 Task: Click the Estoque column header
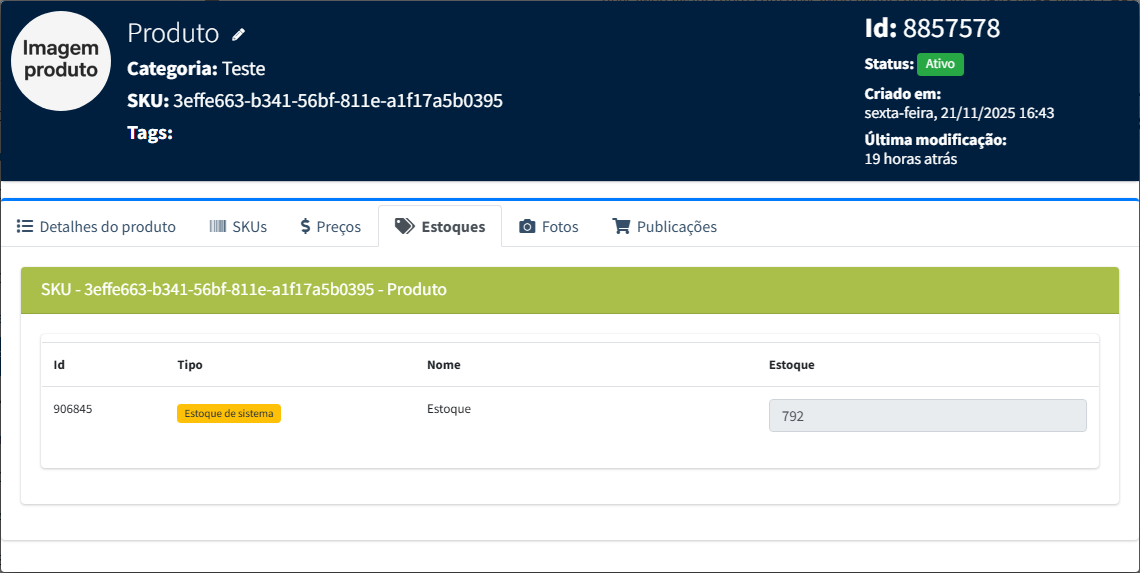click(791, 365)
